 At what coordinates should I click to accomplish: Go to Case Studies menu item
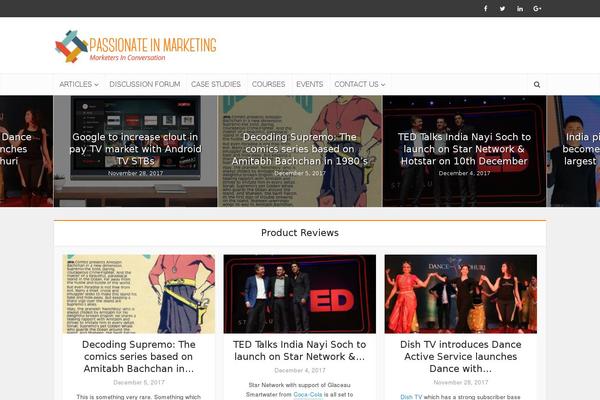click(216, 84)
